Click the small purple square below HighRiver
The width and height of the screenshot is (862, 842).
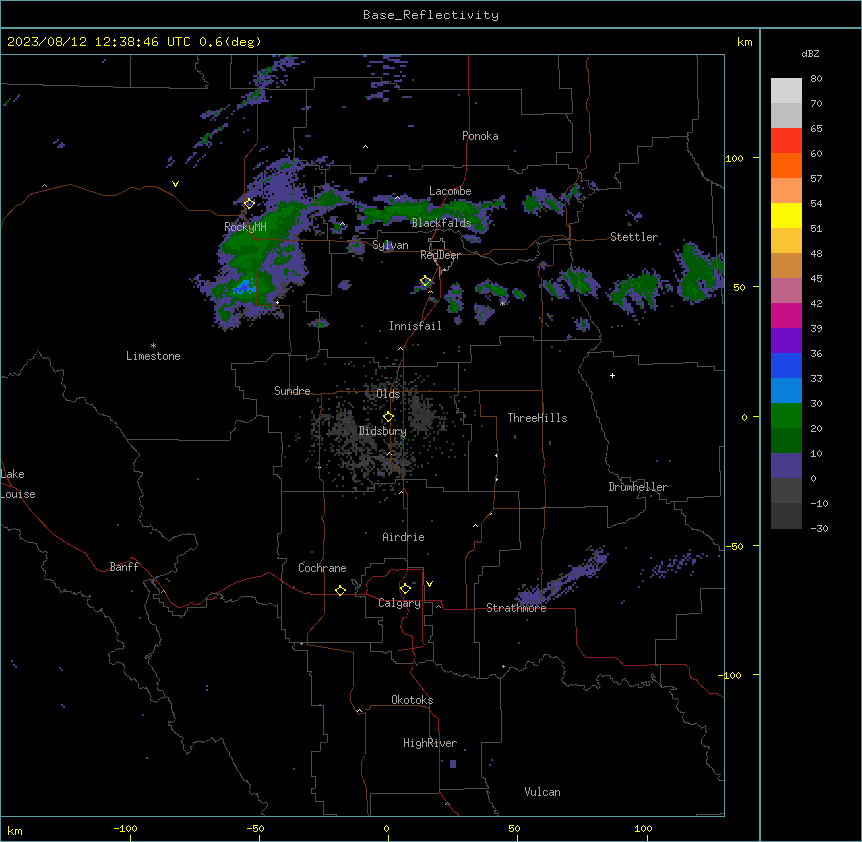click(x=453, y=764)
